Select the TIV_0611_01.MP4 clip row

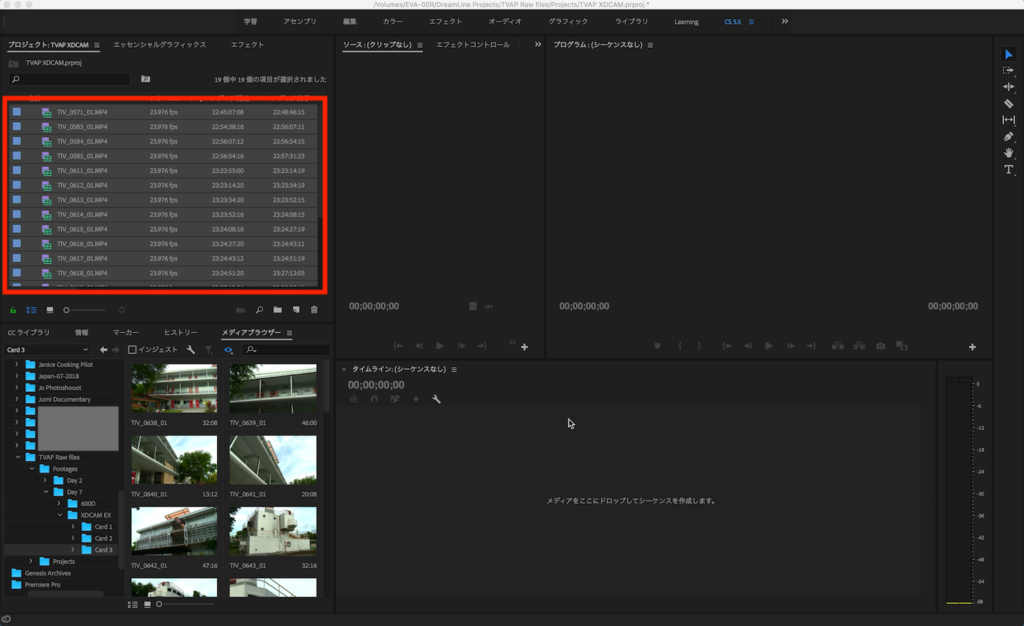[x=82, y=171]
